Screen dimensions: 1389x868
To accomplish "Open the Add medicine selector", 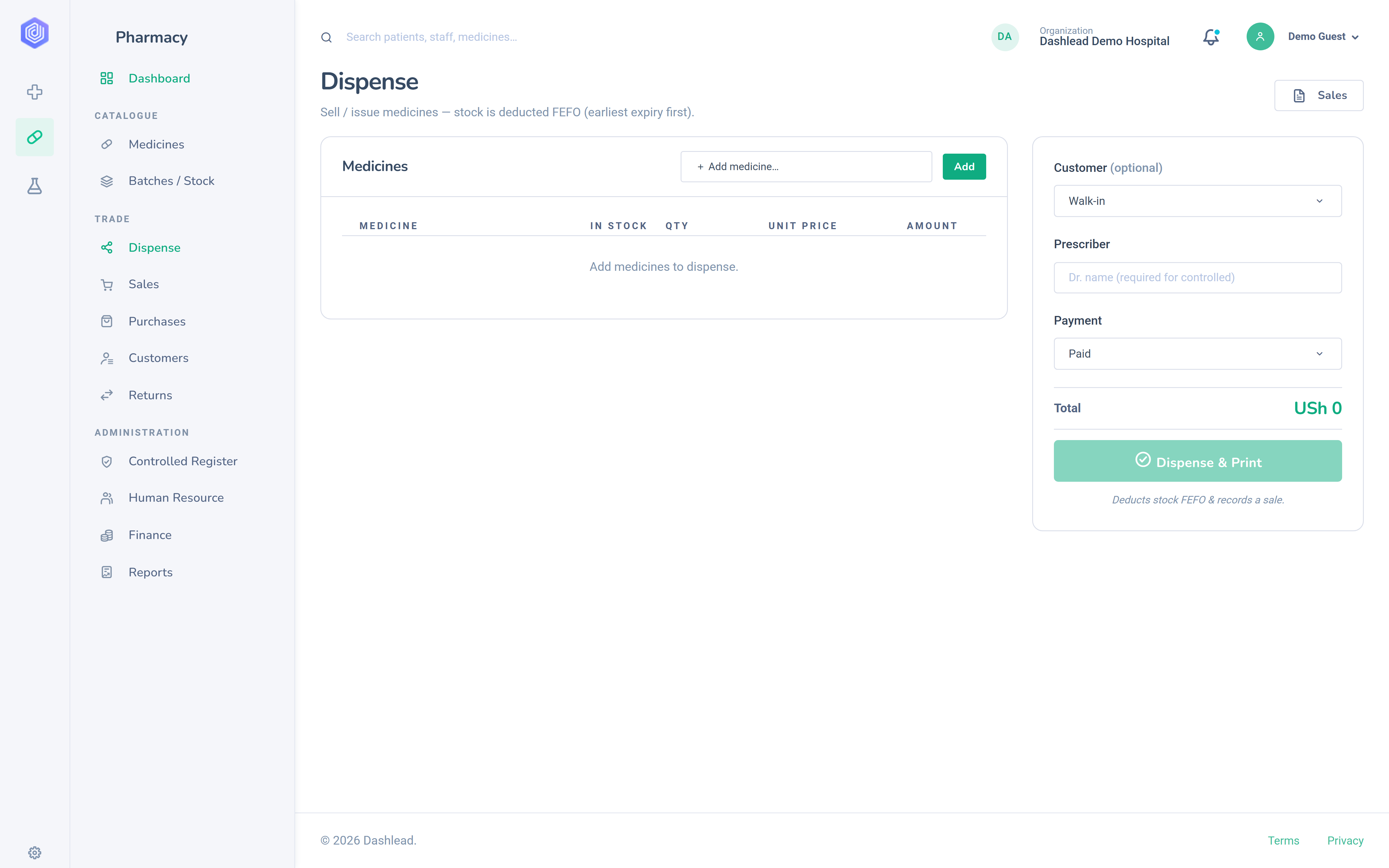I will 806,166.
